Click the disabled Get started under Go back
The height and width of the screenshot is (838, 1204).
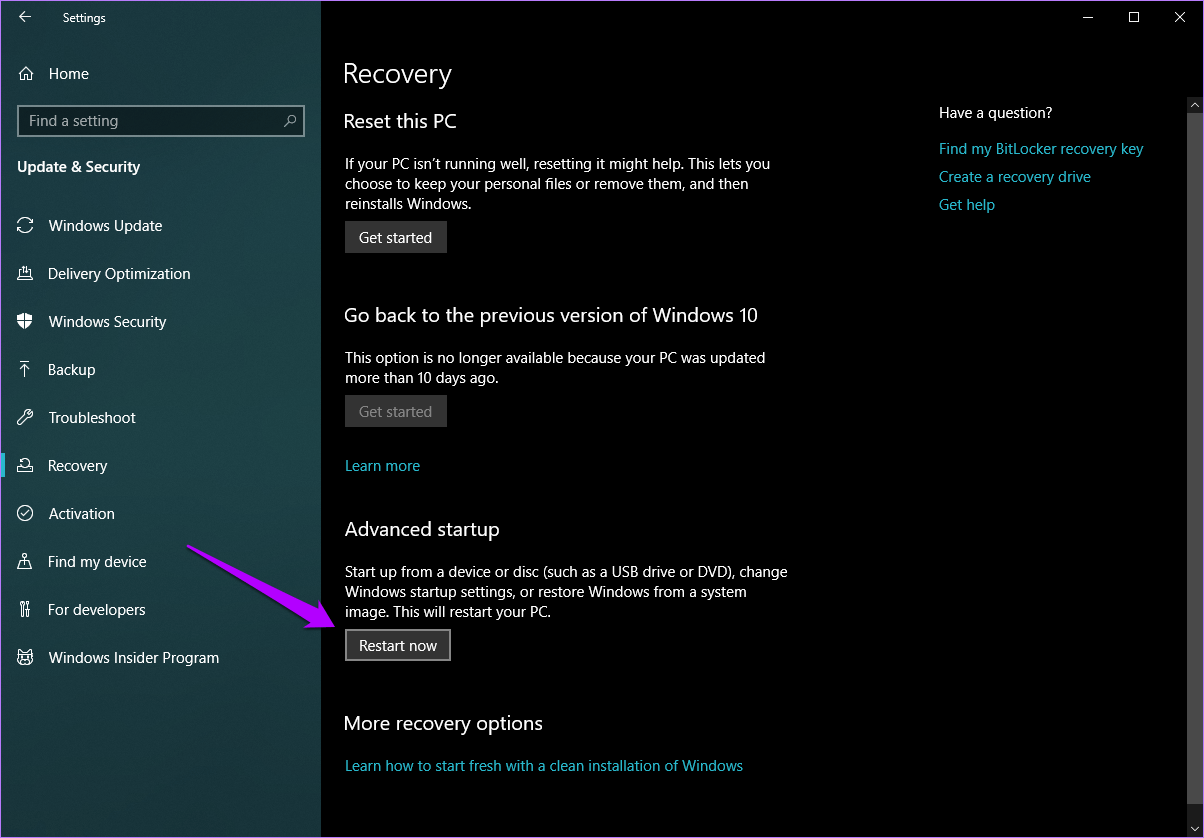point(396,411)
